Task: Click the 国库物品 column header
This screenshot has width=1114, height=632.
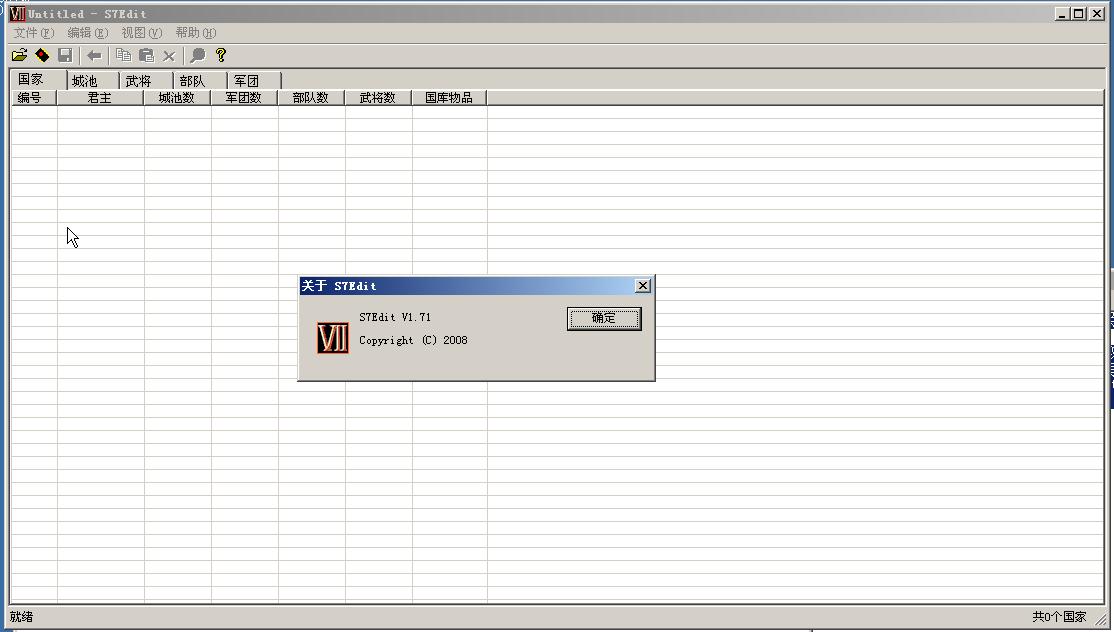Action: point(449,98)
